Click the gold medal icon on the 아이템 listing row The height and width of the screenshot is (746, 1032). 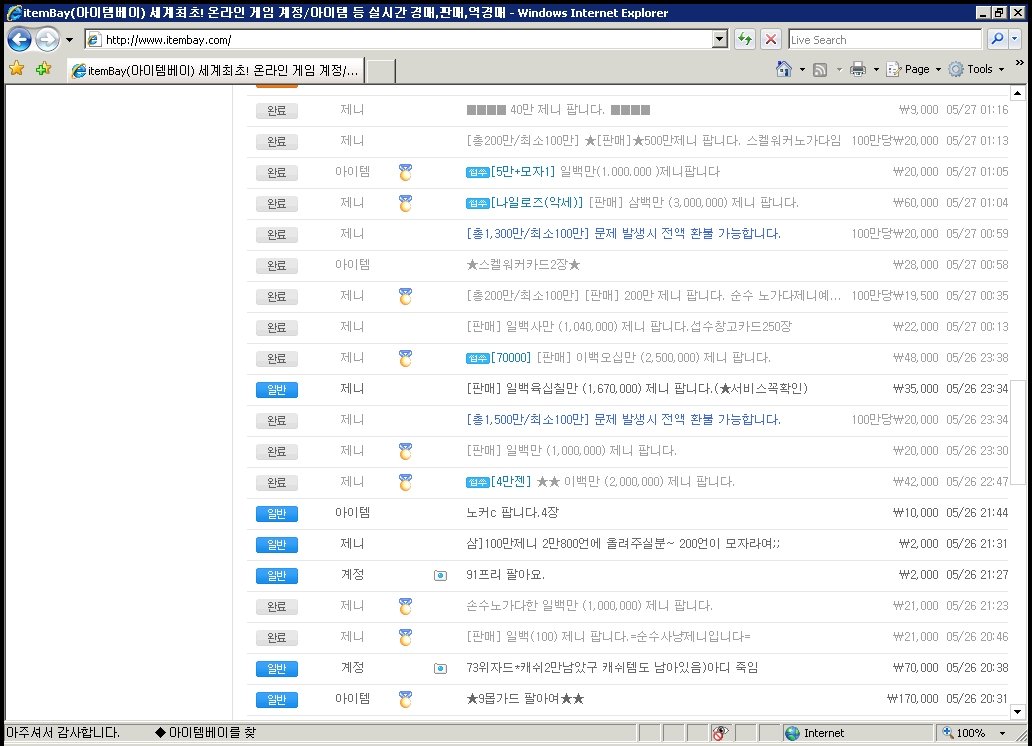pos(404,172)
